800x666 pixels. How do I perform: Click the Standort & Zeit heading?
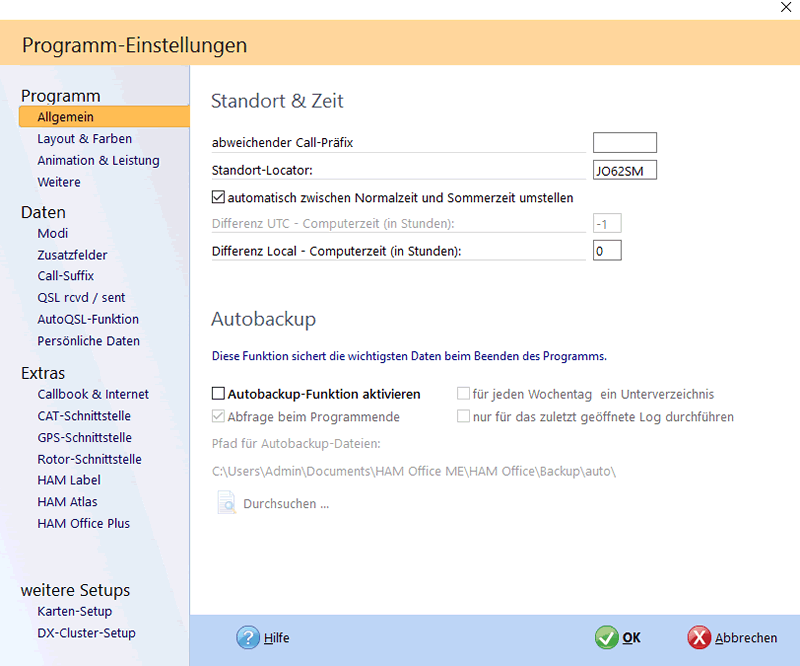click(278, 101)
